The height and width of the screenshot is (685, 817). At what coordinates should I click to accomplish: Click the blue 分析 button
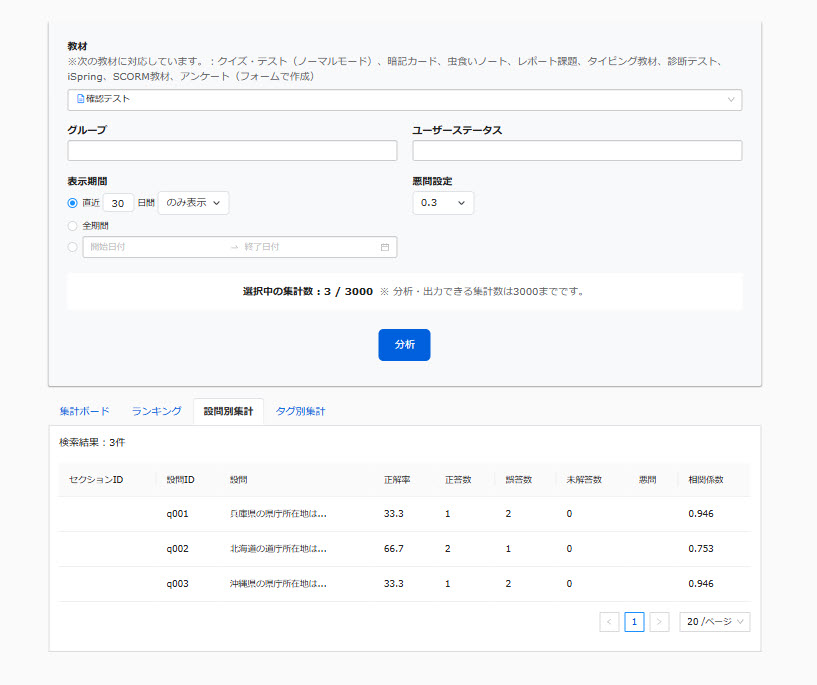point(404,345)
